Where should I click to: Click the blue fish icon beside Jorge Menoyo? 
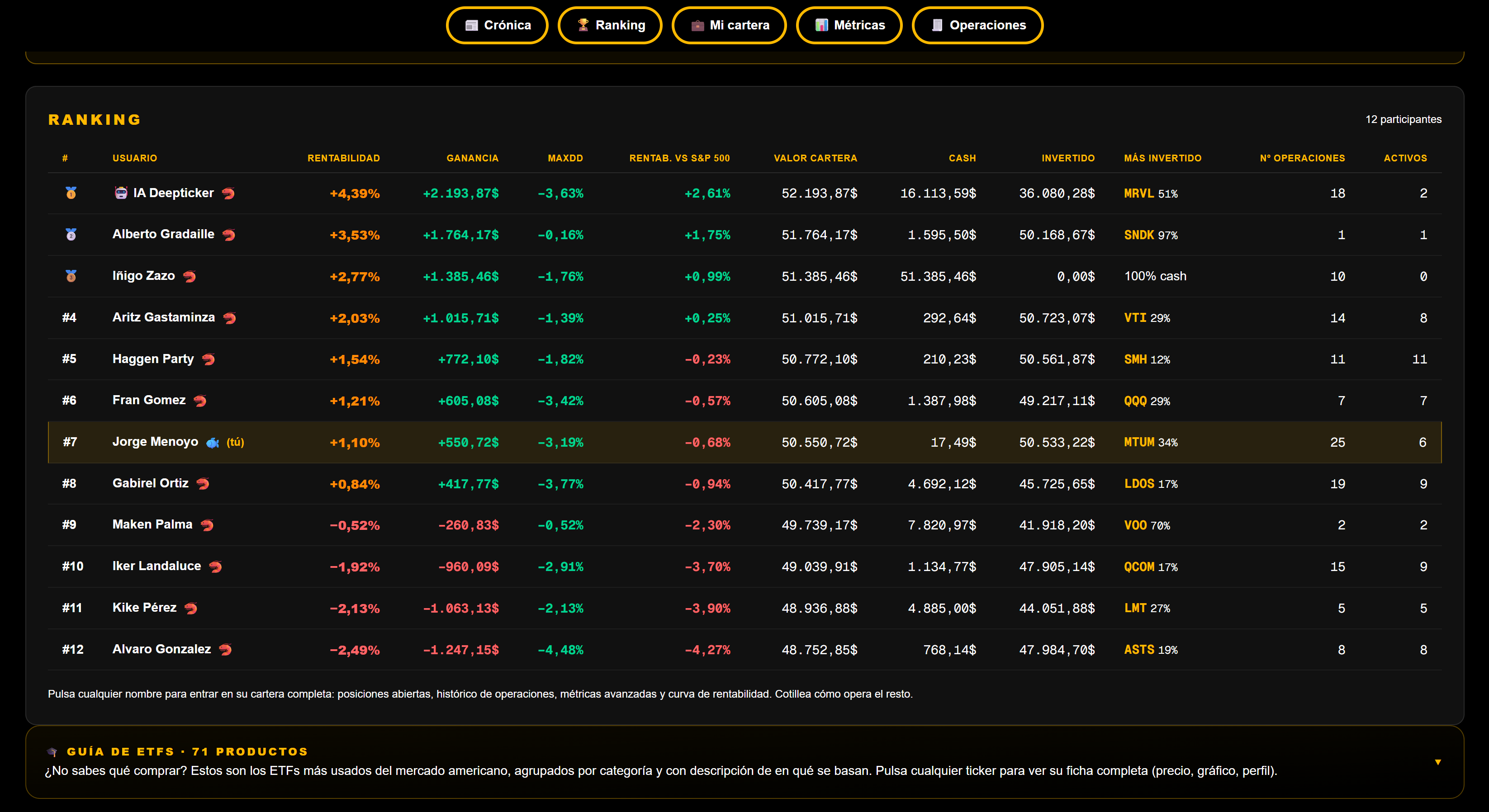pos(213,443)
